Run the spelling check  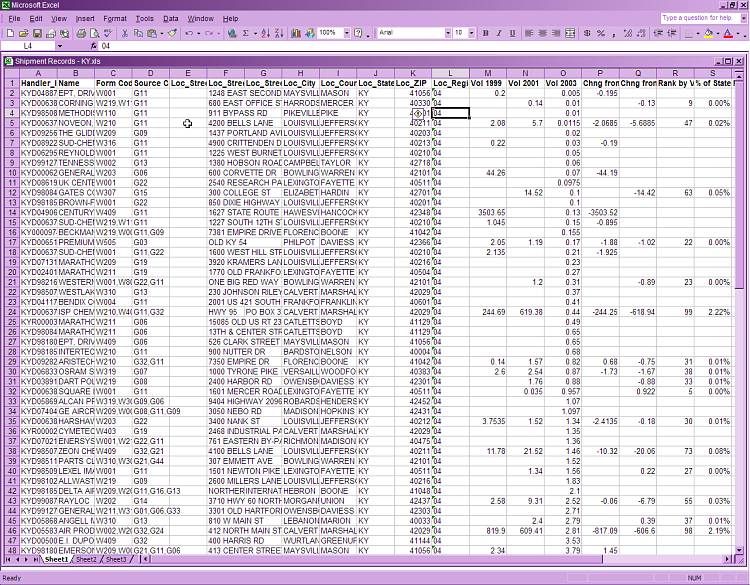coord(108,33)
